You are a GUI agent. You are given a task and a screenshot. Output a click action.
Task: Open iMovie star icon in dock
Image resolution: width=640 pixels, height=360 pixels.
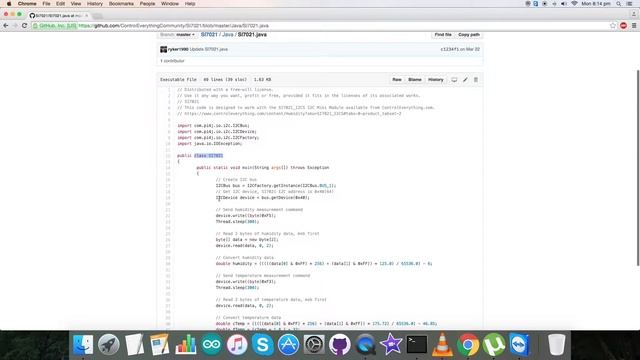[x=391, y=344]
